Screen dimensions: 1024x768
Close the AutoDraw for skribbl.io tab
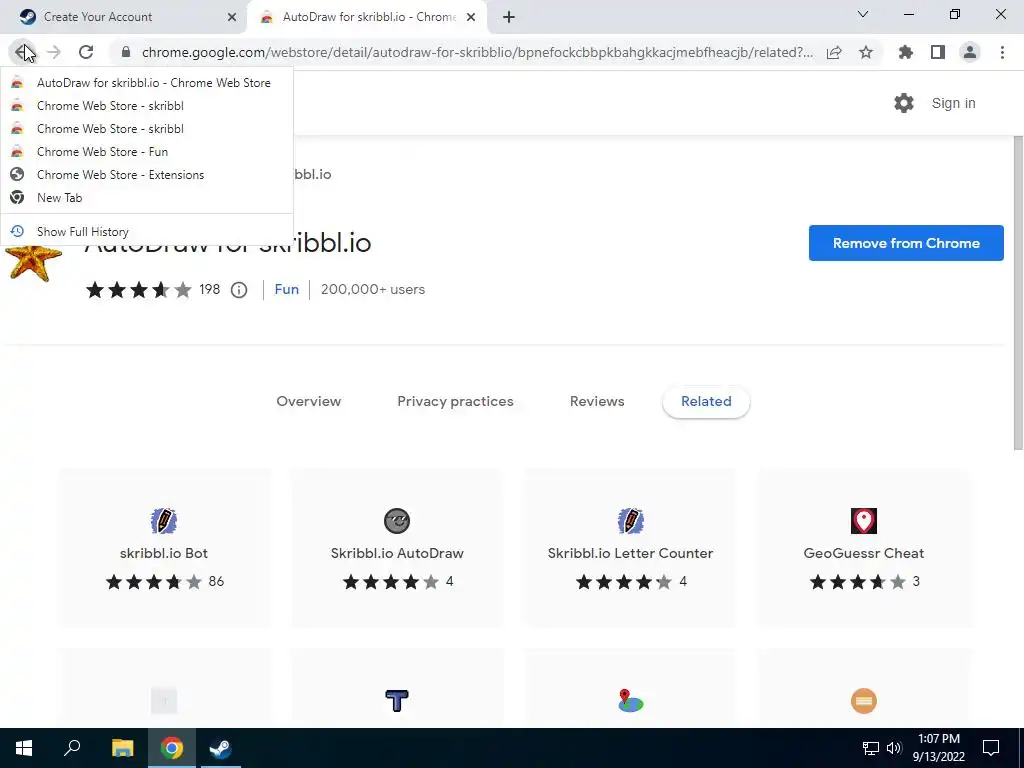pyautogui.click(x=471, y=18)
